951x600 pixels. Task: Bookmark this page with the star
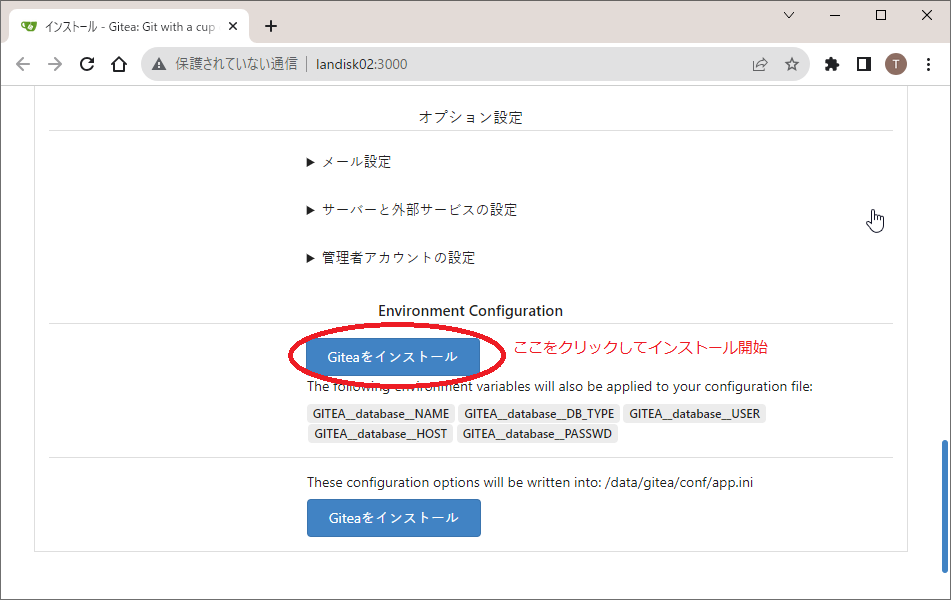pyautogui.click(x=792, y=64)
